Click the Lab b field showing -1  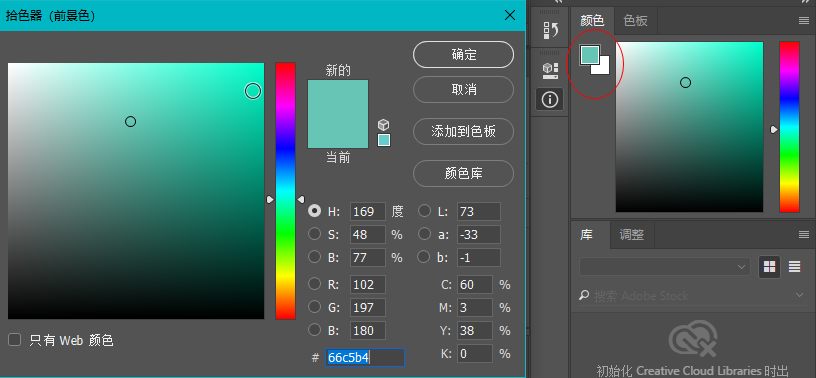tap(479, 258)
